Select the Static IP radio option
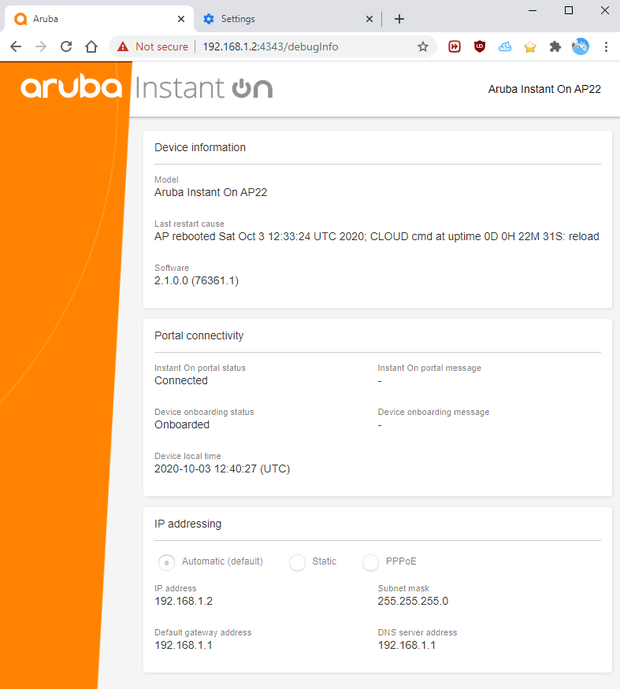The height and width of the screenshot is (689, 620). pos(297,562)
